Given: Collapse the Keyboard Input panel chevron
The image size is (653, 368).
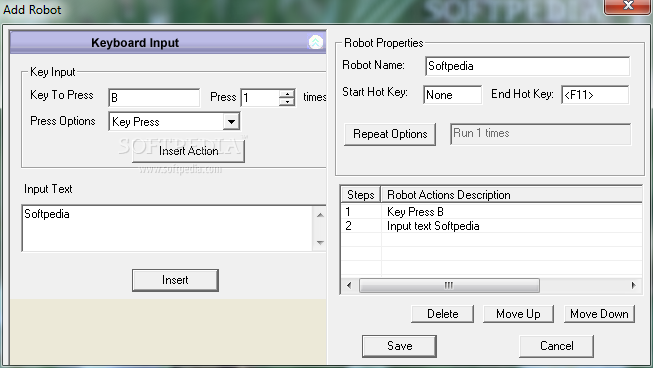Looking at the screenshot, I should (315, 42).
